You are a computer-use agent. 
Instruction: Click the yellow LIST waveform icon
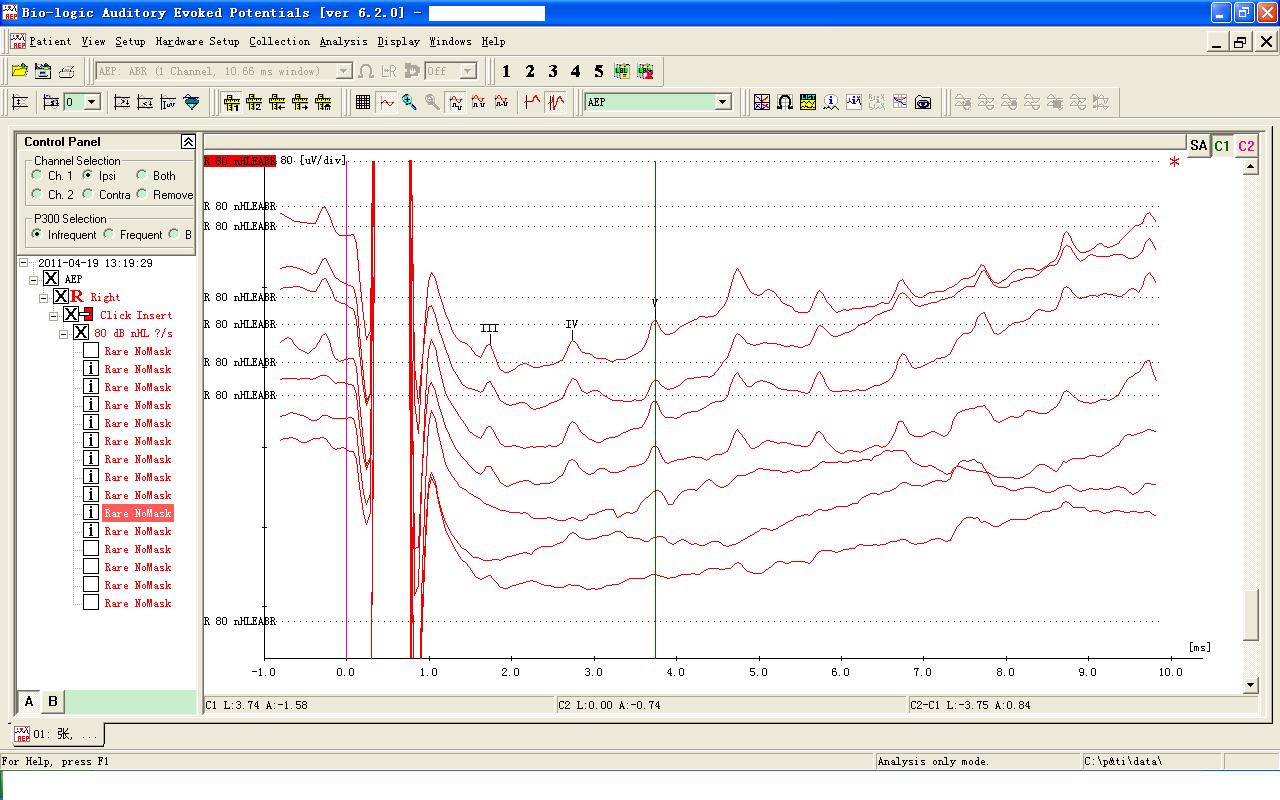(808, 102)
